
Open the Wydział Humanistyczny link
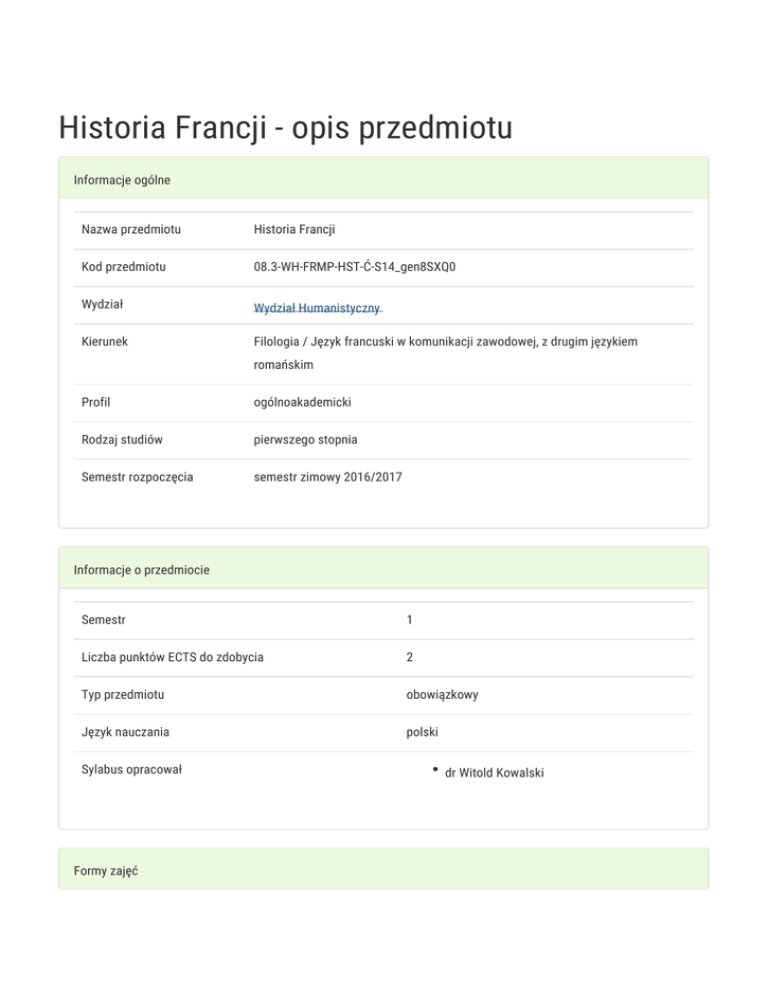[x=317, y=308]
